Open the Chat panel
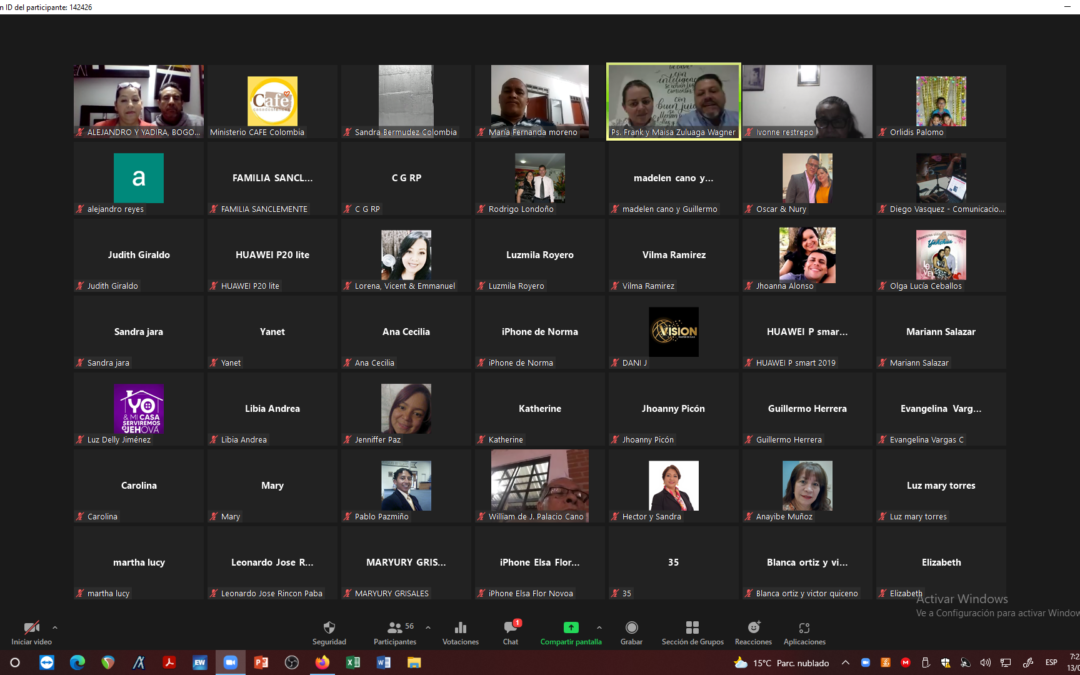Image resolution: width=1080 pixels, height=675 pixels. pyautogui.click(x=510, y=631)
